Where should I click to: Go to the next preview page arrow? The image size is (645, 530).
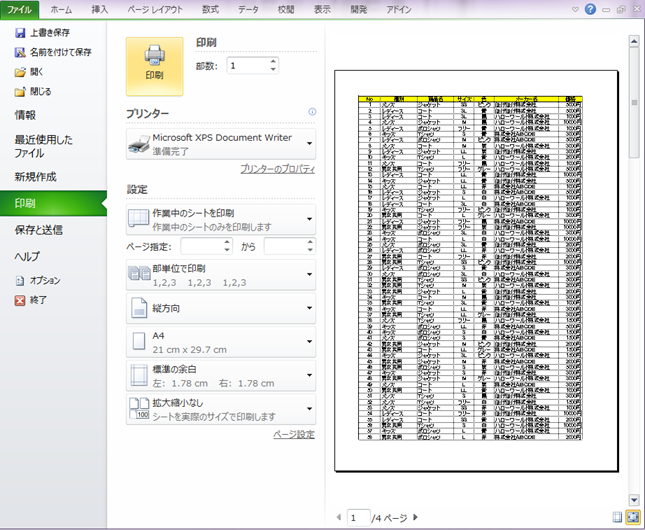tap(415, 517)
